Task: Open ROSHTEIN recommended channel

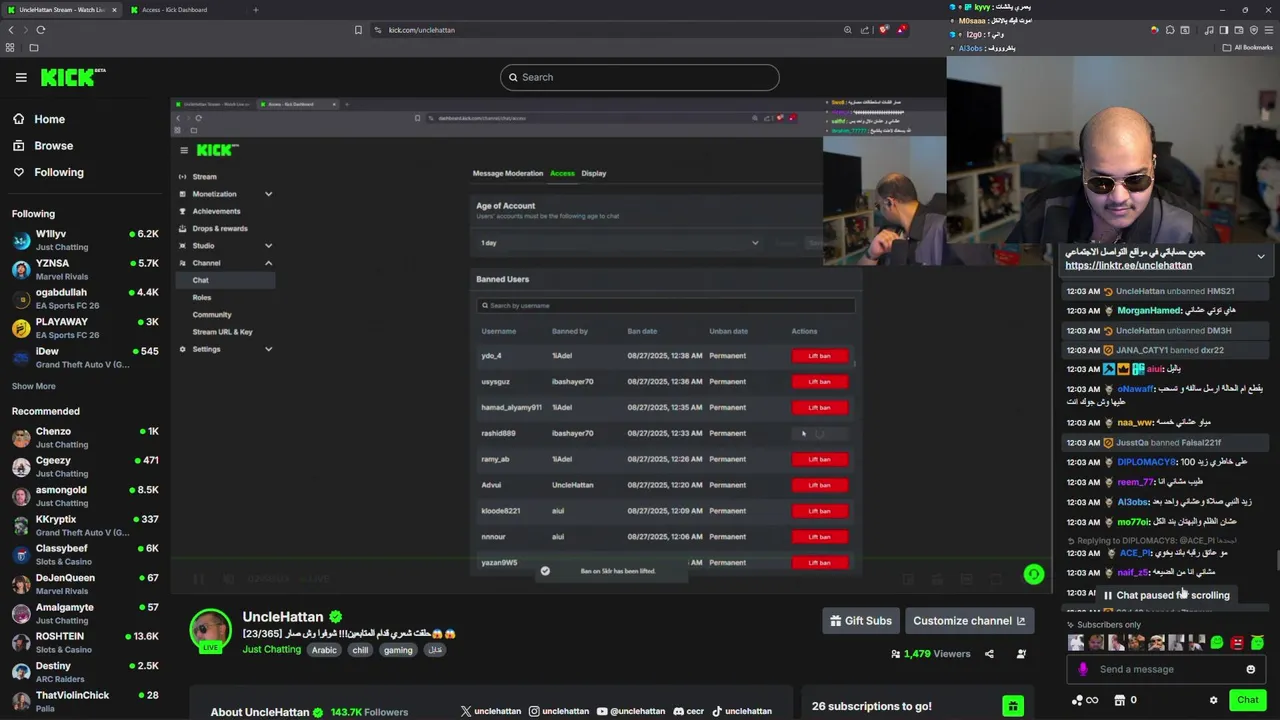Action: [x=85, y=642]
